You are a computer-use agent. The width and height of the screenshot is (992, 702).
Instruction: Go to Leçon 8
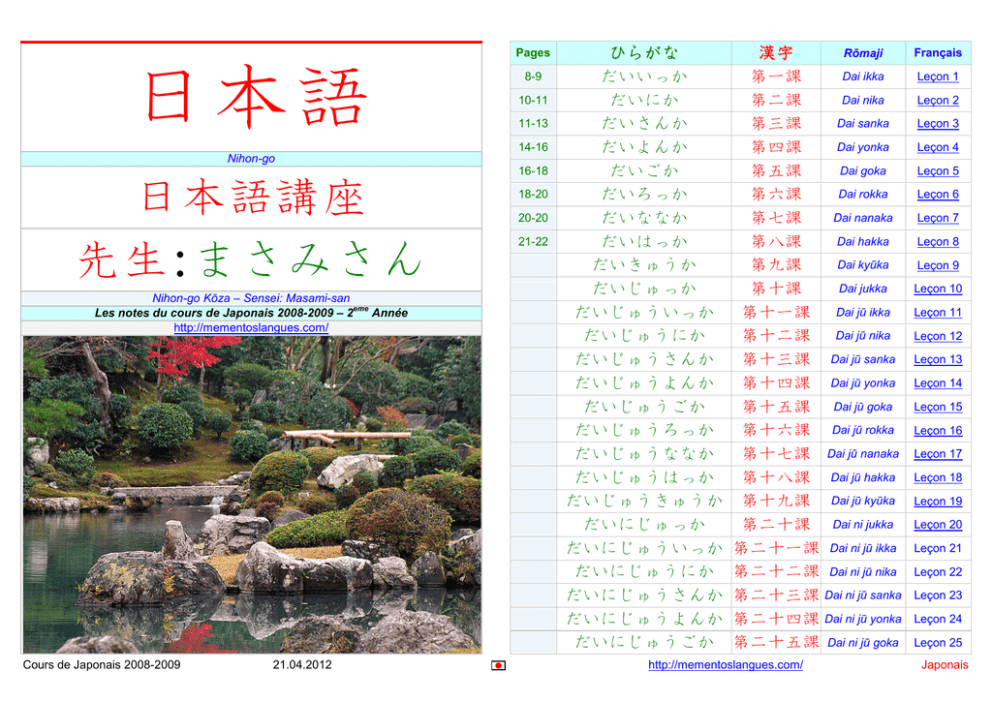click(937, 242)
